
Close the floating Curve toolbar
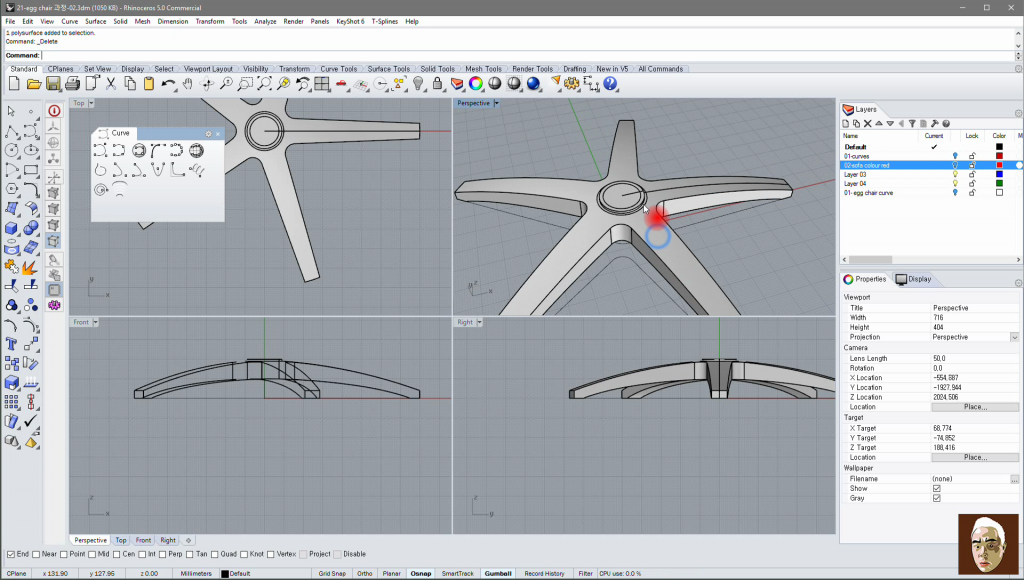(218, 134)
